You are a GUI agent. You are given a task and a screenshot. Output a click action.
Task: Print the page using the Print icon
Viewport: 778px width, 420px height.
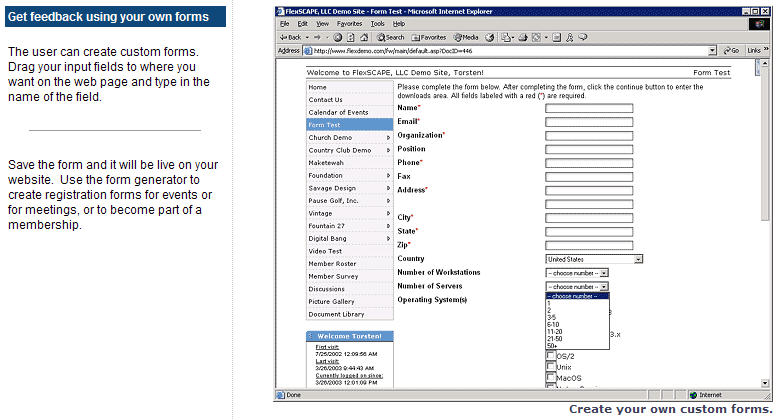523,37
